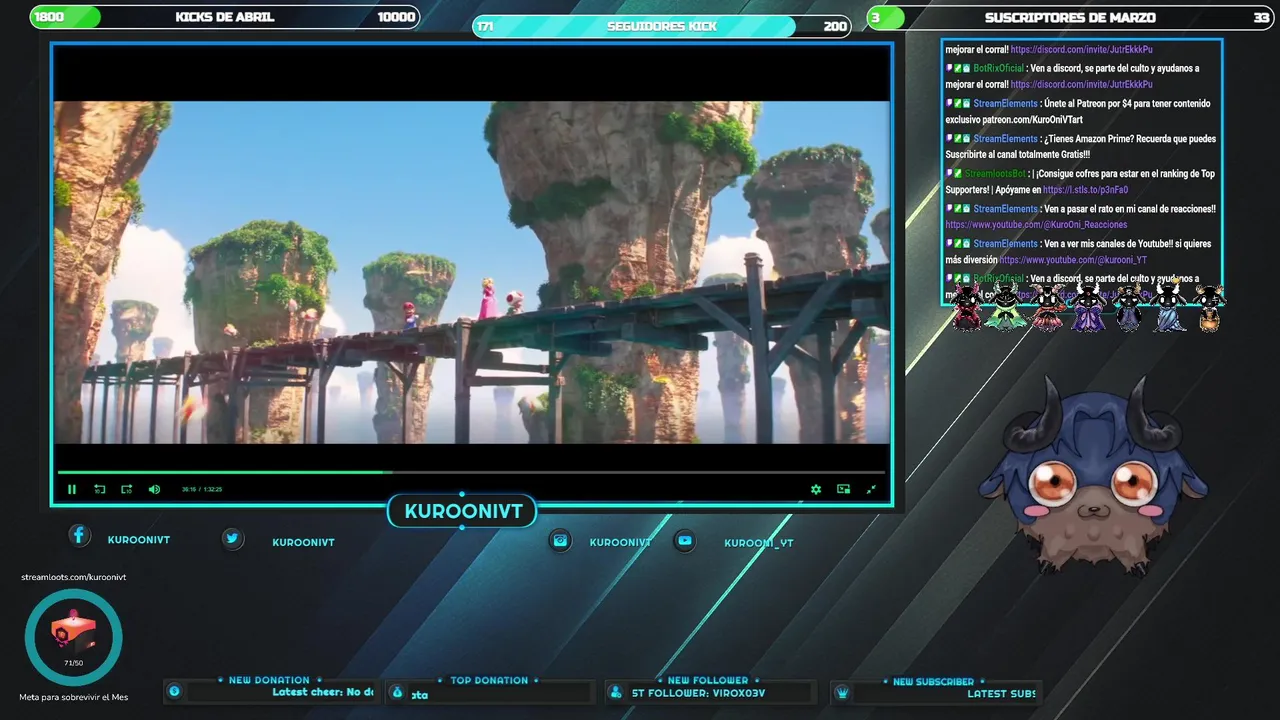Click the 33 Suscriptores de Marzo goal value
Screen dimensions: 1280x720
(x=1261, y=17)
